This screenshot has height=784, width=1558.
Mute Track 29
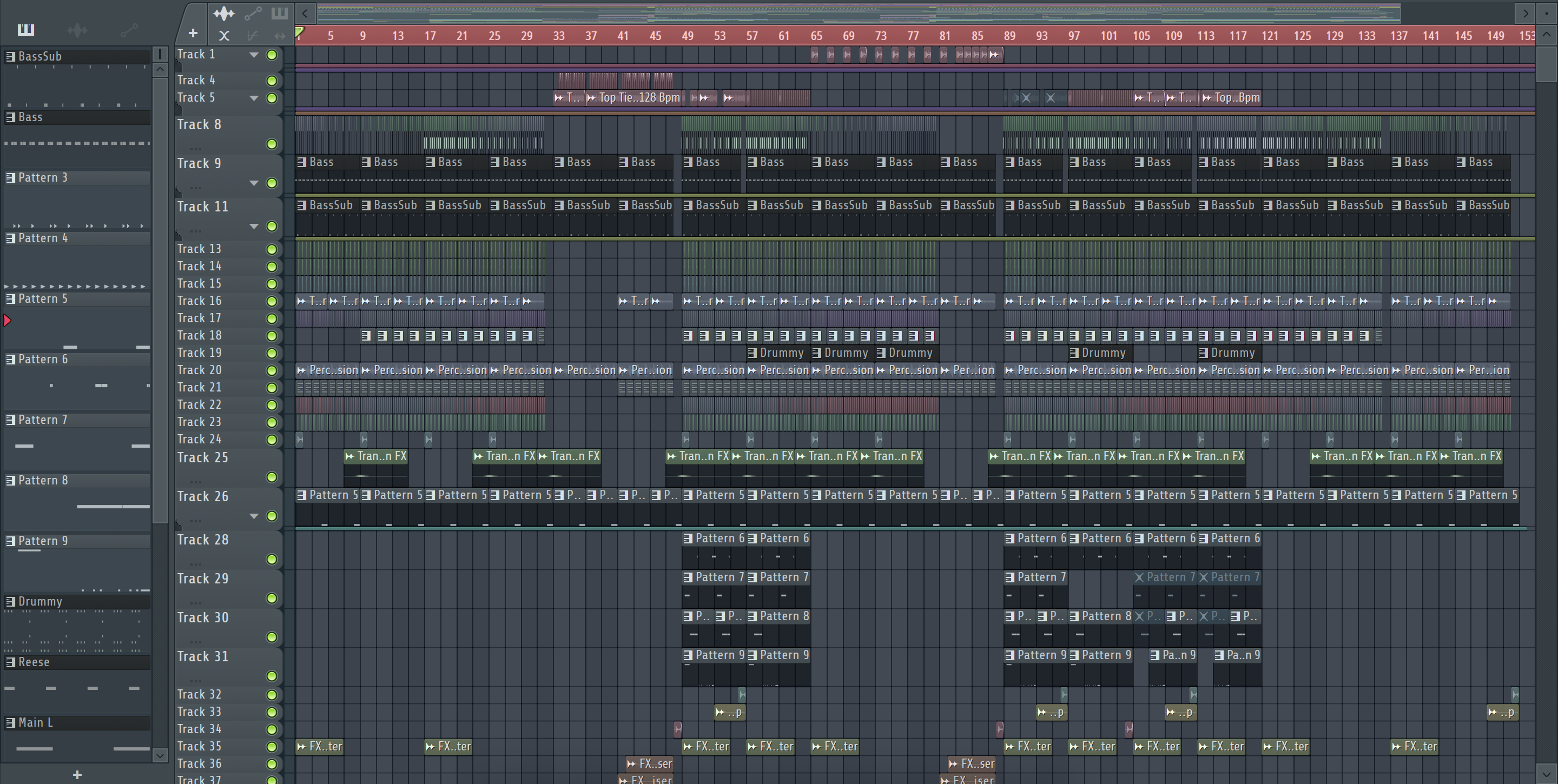(272, 599)
